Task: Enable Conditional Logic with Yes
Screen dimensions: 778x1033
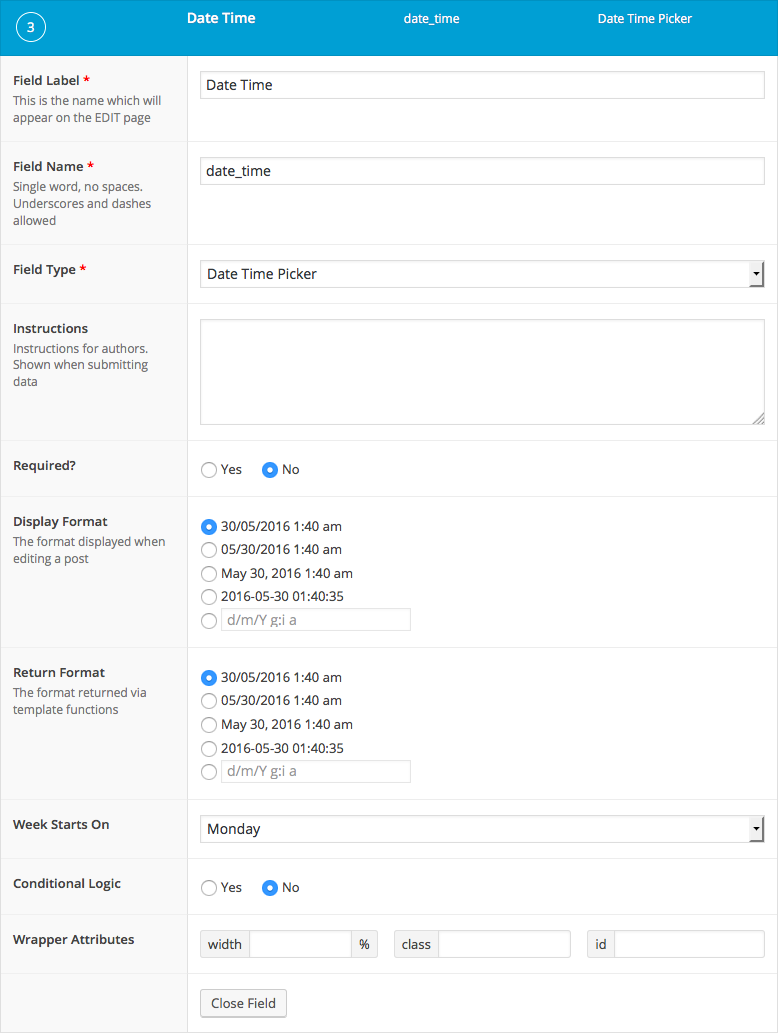Action: pyautogui.click(x=209, y=888)
